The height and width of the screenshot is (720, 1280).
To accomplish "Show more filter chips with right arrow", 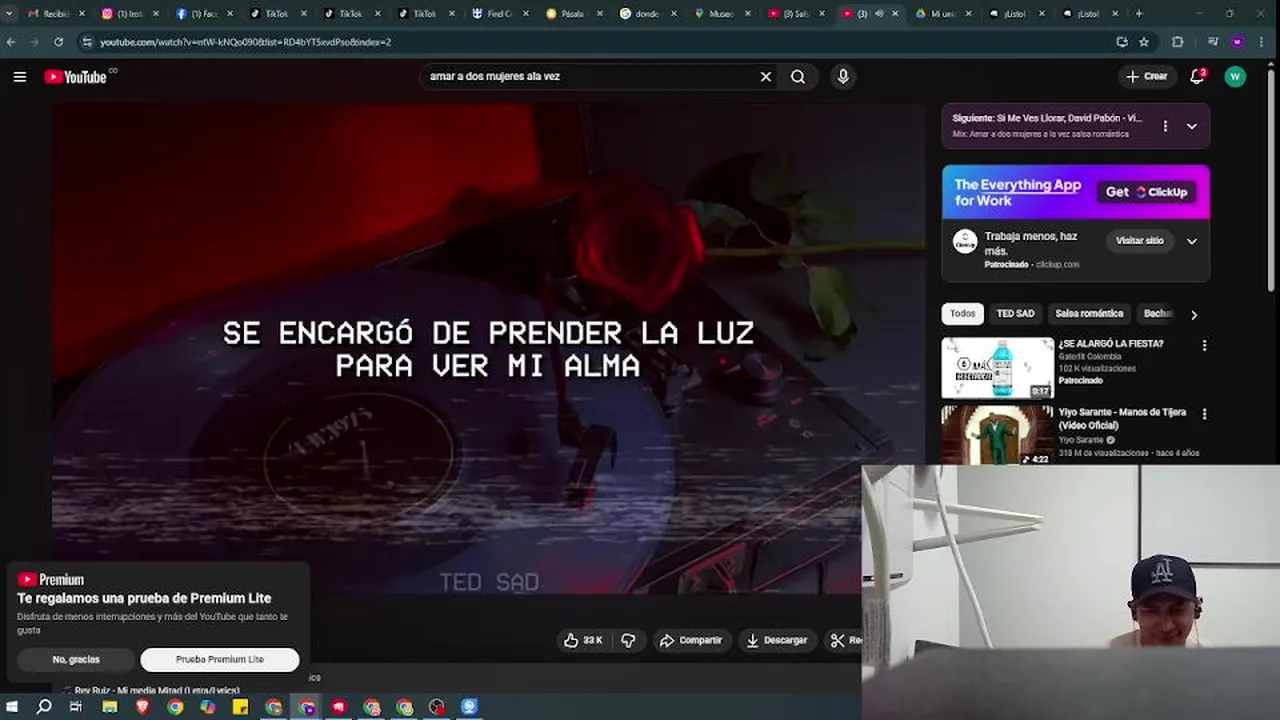I will pos(1194,315).
